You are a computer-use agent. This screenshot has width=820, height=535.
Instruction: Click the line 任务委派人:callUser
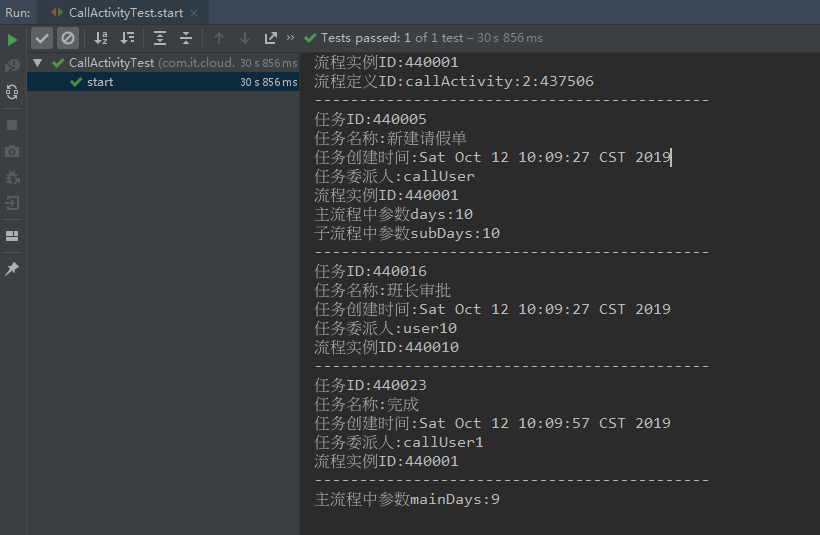394,176
